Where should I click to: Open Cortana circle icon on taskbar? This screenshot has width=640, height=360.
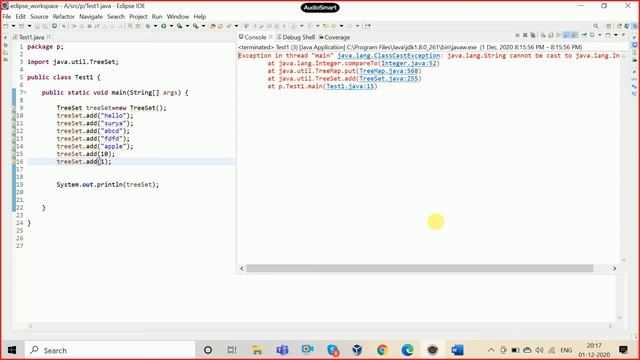click(x=208, y=350)
